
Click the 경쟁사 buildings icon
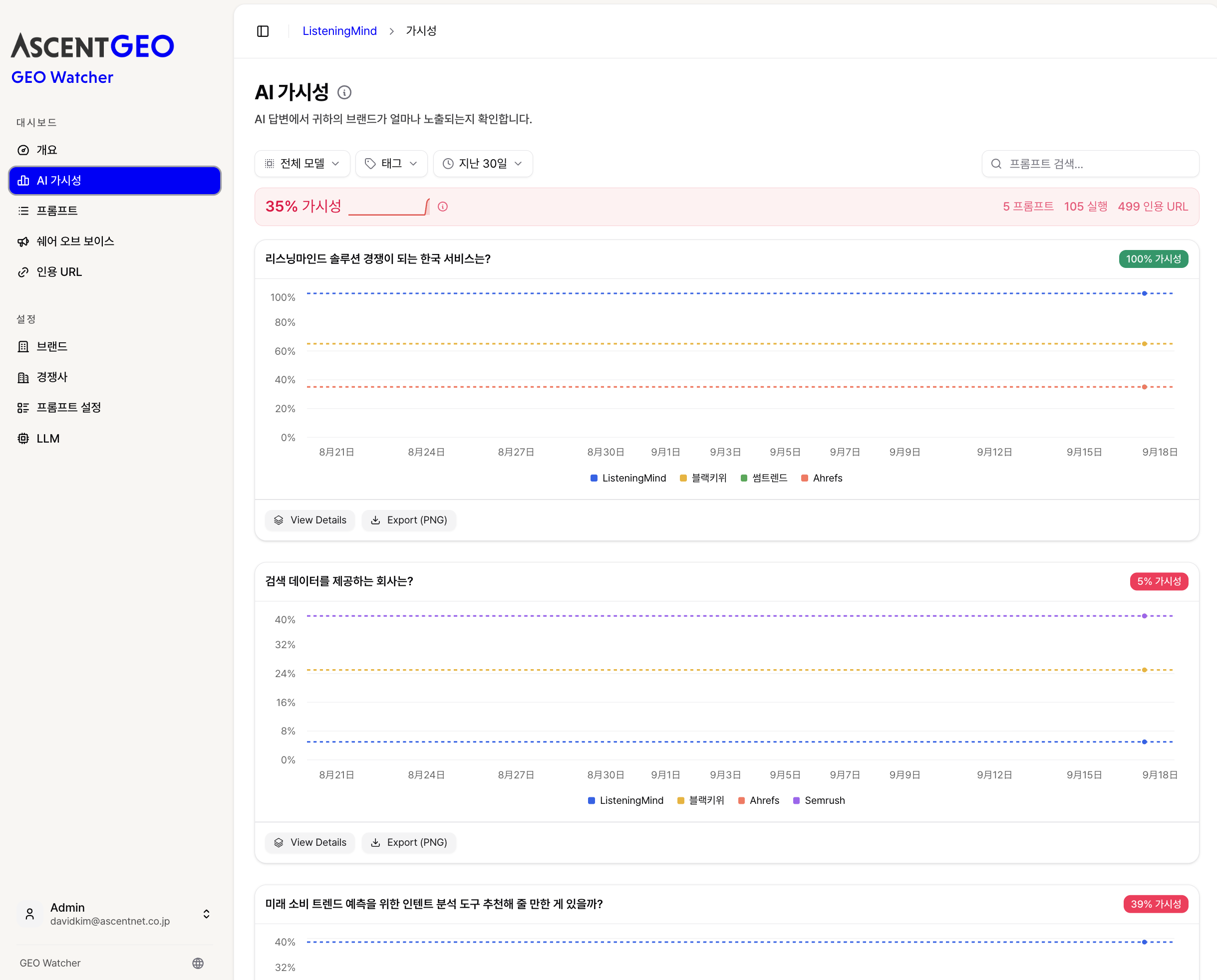point(23,377)
